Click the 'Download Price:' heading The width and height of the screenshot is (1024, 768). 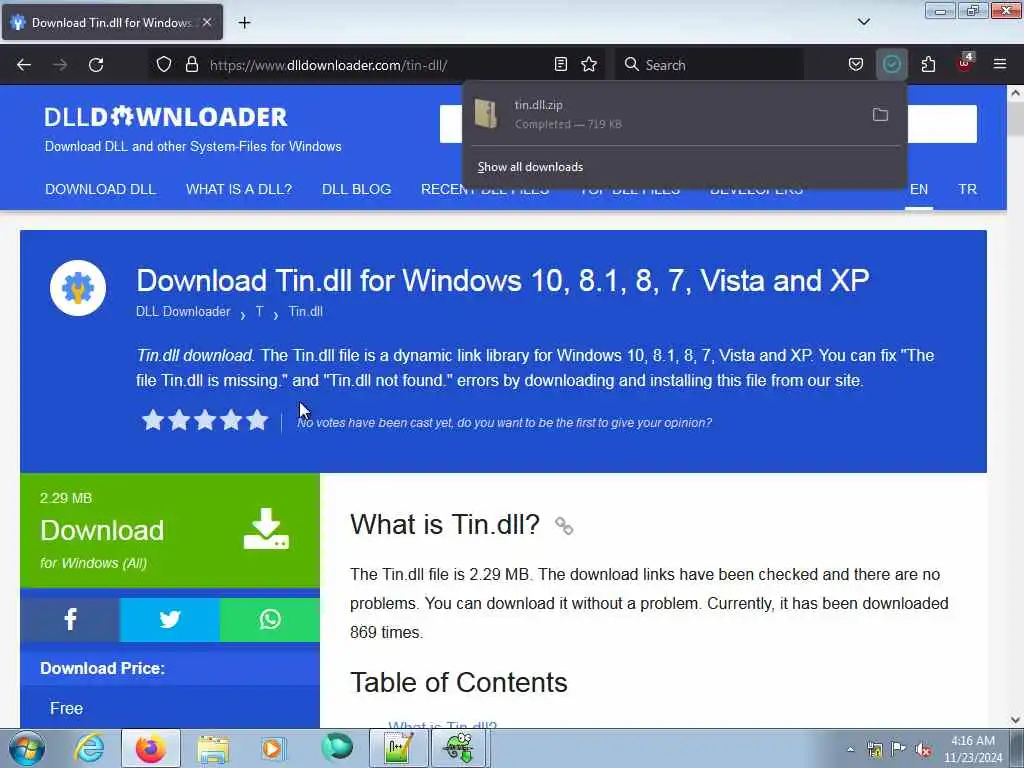(x=103, y=668)
